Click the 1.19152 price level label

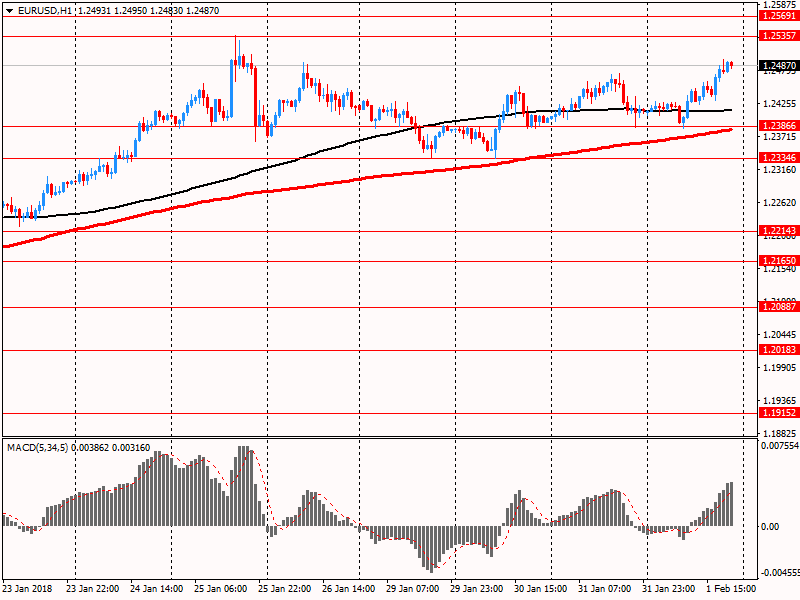pos(779,413)
